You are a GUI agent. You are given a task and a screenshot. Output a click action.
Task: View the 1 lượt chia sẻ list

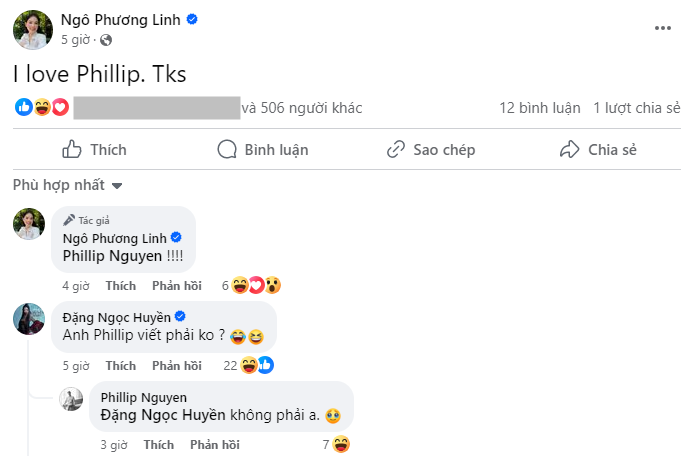click(636, 108)
